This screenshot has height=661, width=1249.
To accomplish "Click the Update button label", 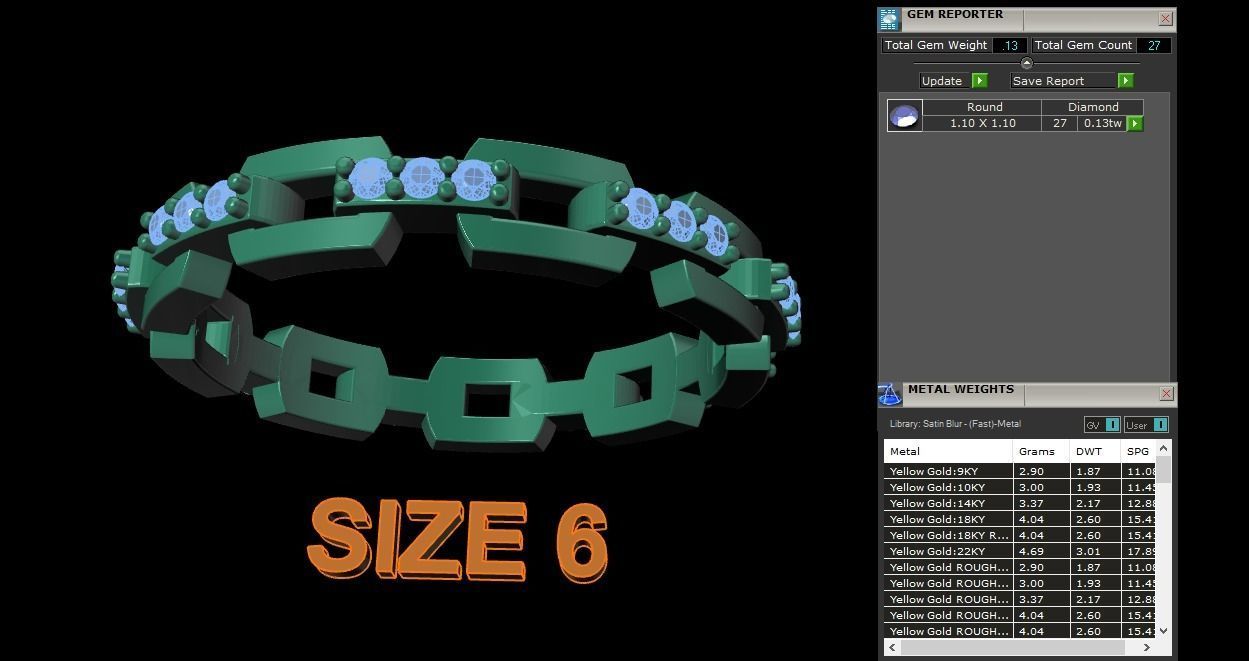I will [942, 81].
